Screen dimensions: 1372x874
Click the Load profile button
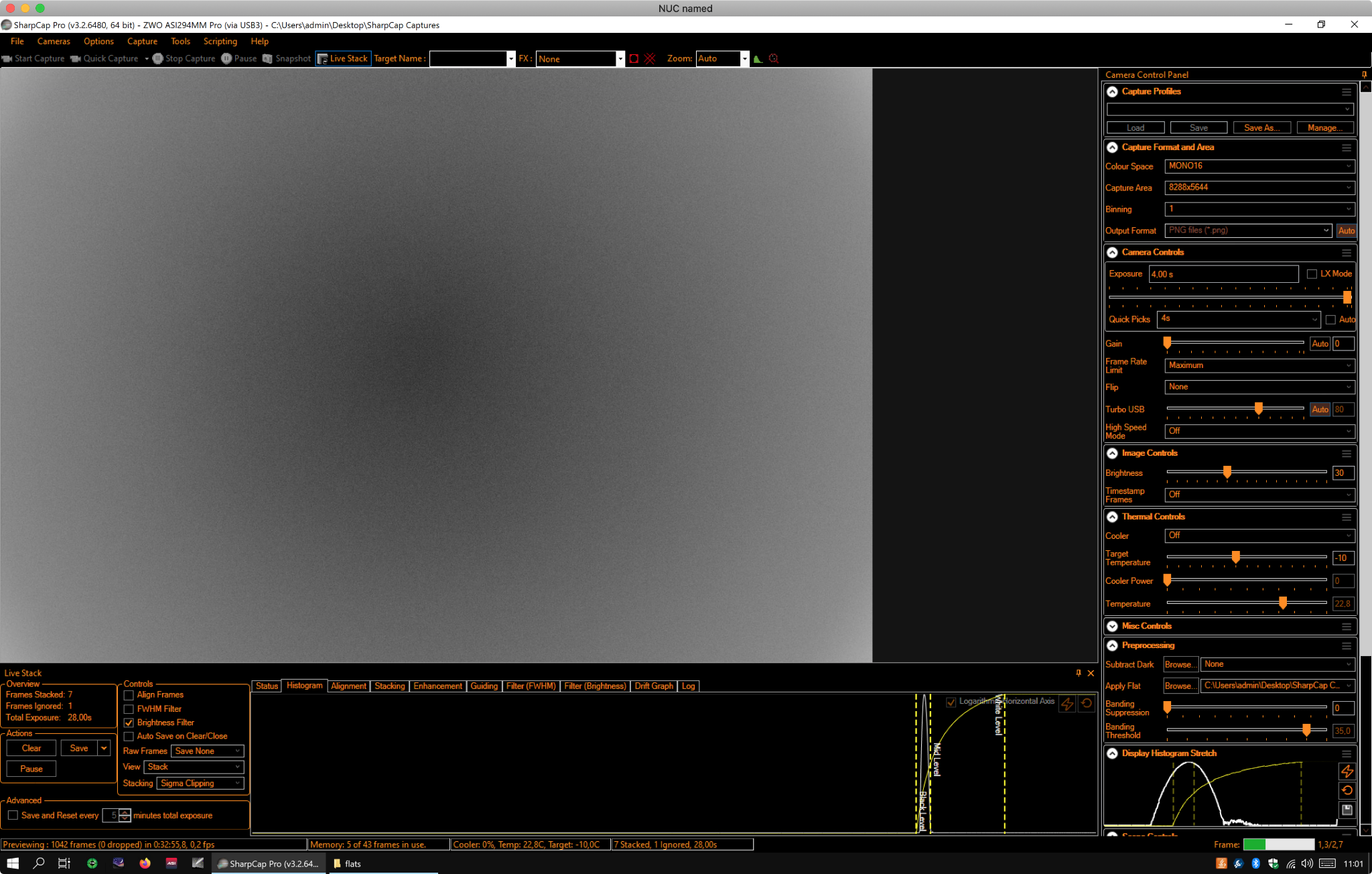click(1136, 128)
